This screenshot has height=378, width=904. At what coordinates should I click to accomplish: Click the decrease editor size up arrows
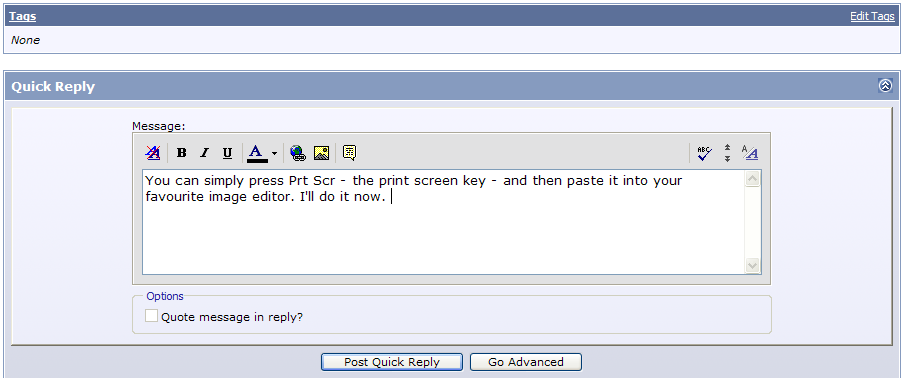[x=727, y=148]
